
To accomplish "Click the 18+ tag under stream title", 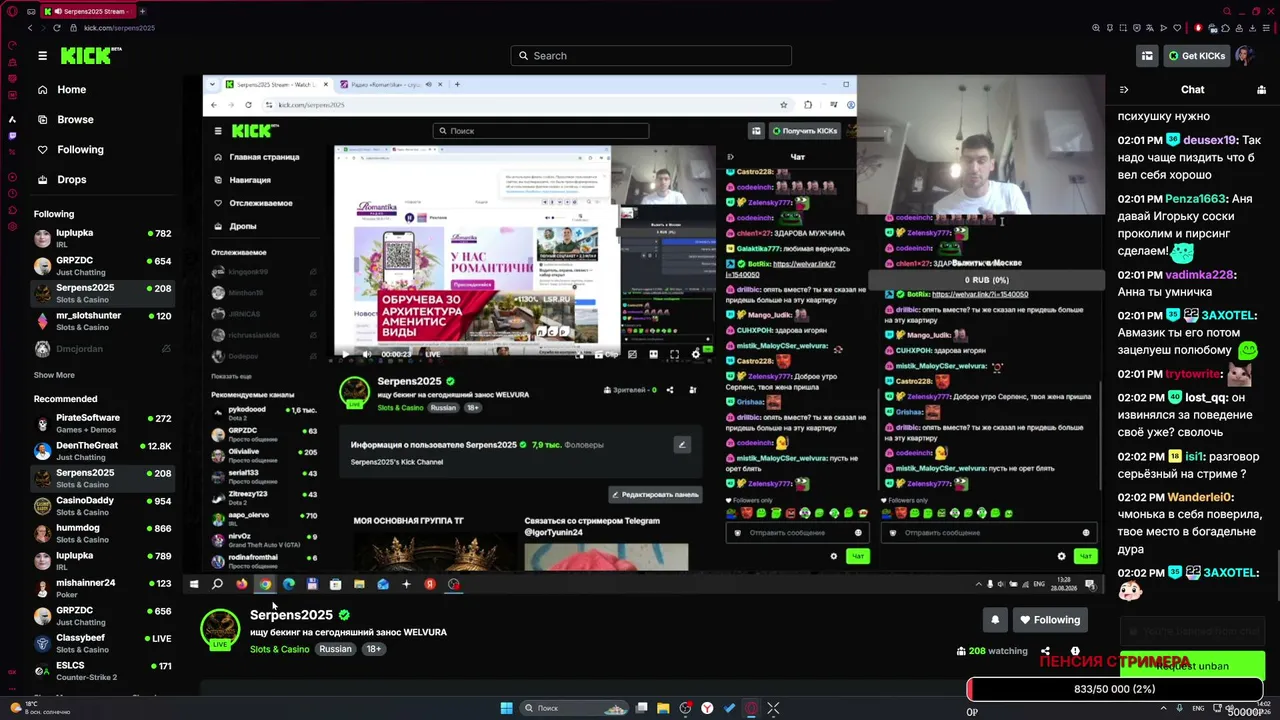I will (373, 649).
